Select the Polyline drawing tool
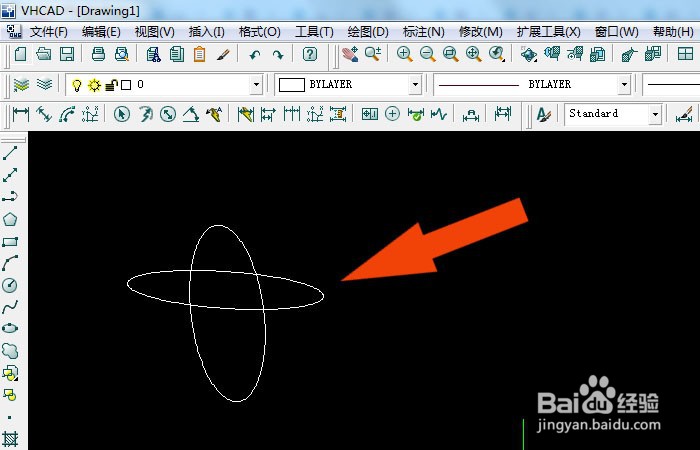Image resolution: width=700 pixels, height=450 pixels. coord(10,196)
